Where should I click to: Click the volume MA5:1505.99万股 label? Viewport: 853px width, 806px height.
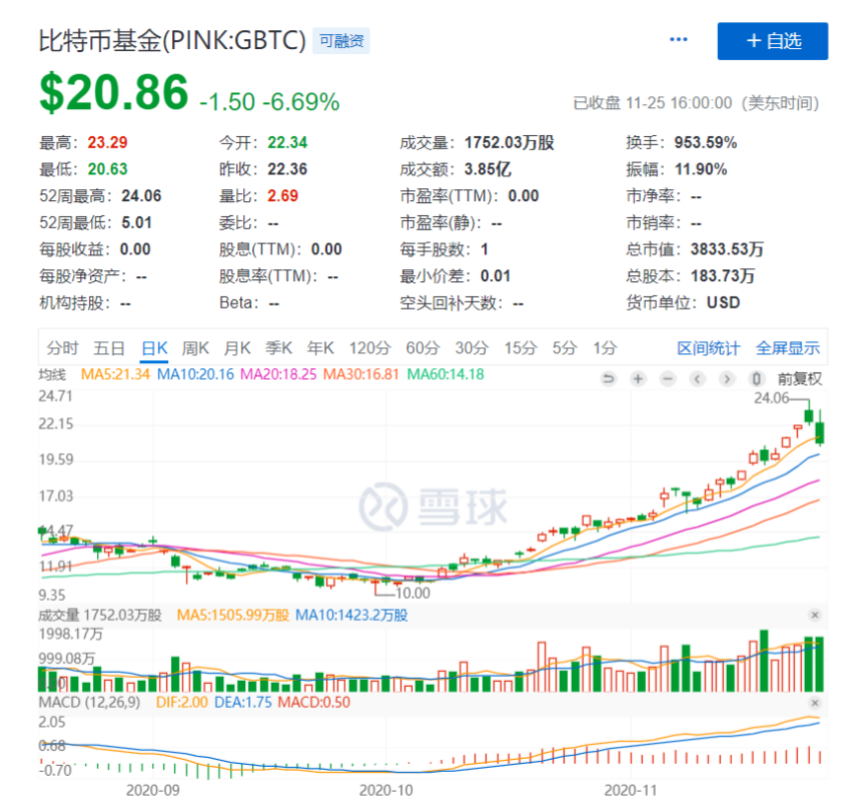point(233,615)
